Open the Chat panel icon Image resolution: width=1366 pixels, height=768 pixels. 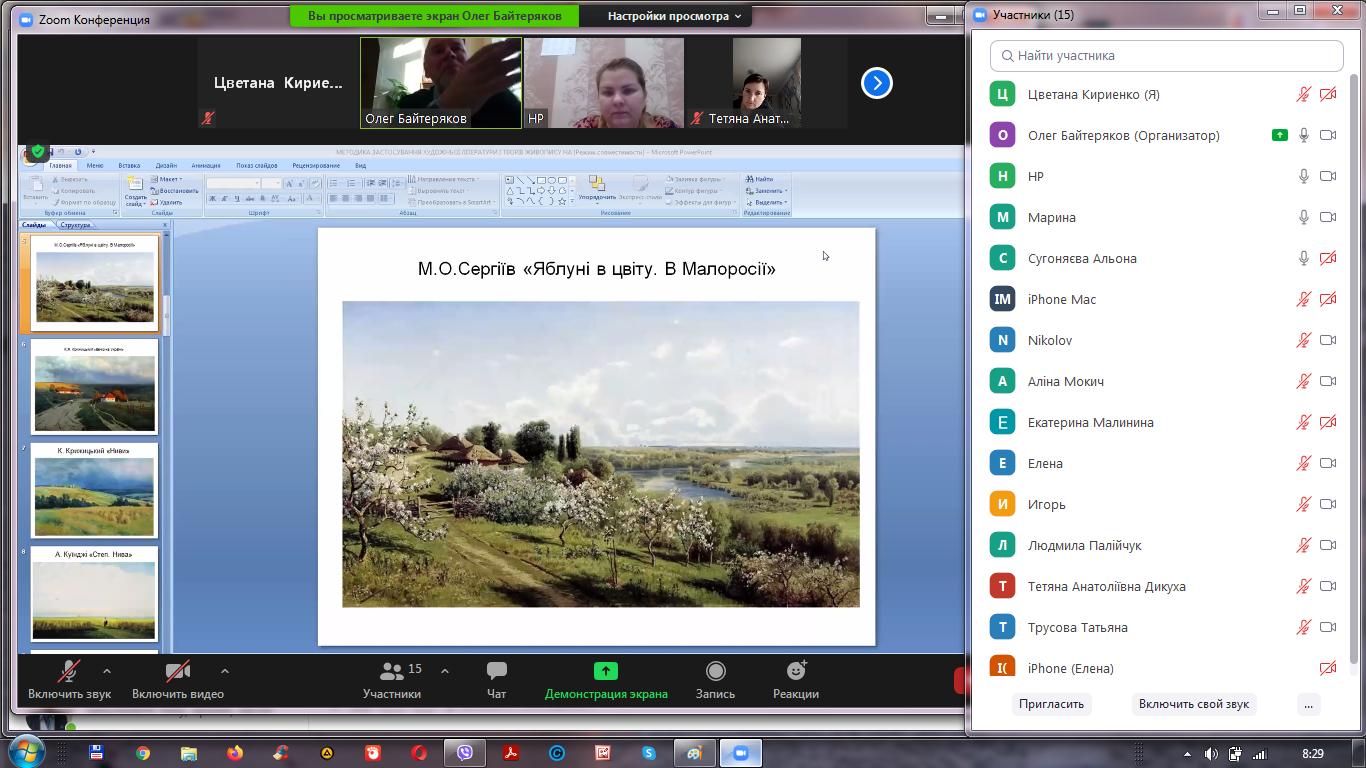tap(496, 672)
